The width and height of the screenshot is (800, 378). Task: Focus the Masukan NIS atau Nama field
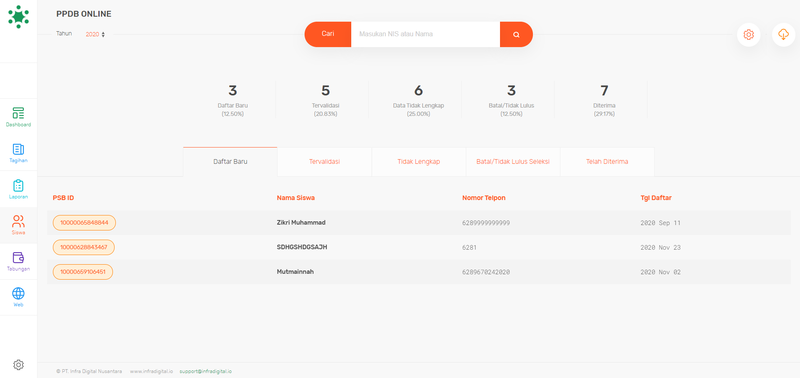pos(426,34)
